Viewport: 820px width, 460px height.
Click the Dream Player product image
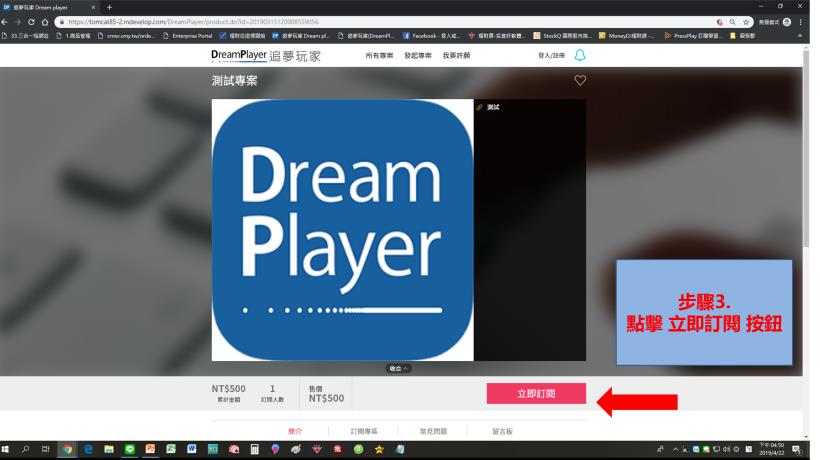[x=343, y=230]
